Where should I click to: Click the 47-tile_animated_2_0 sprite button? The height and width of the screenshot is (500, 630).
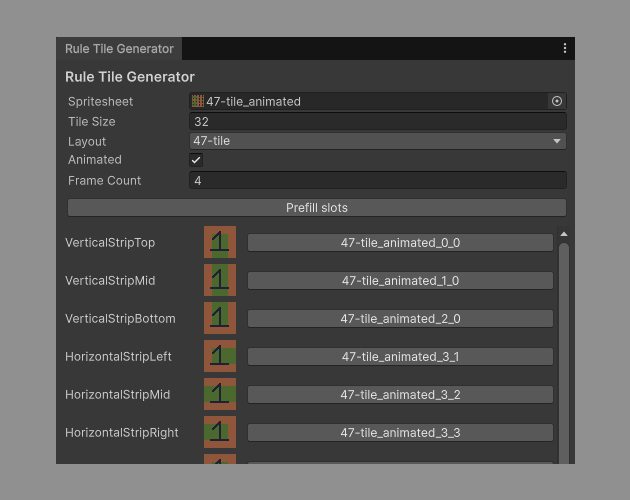tap(400, 319)
